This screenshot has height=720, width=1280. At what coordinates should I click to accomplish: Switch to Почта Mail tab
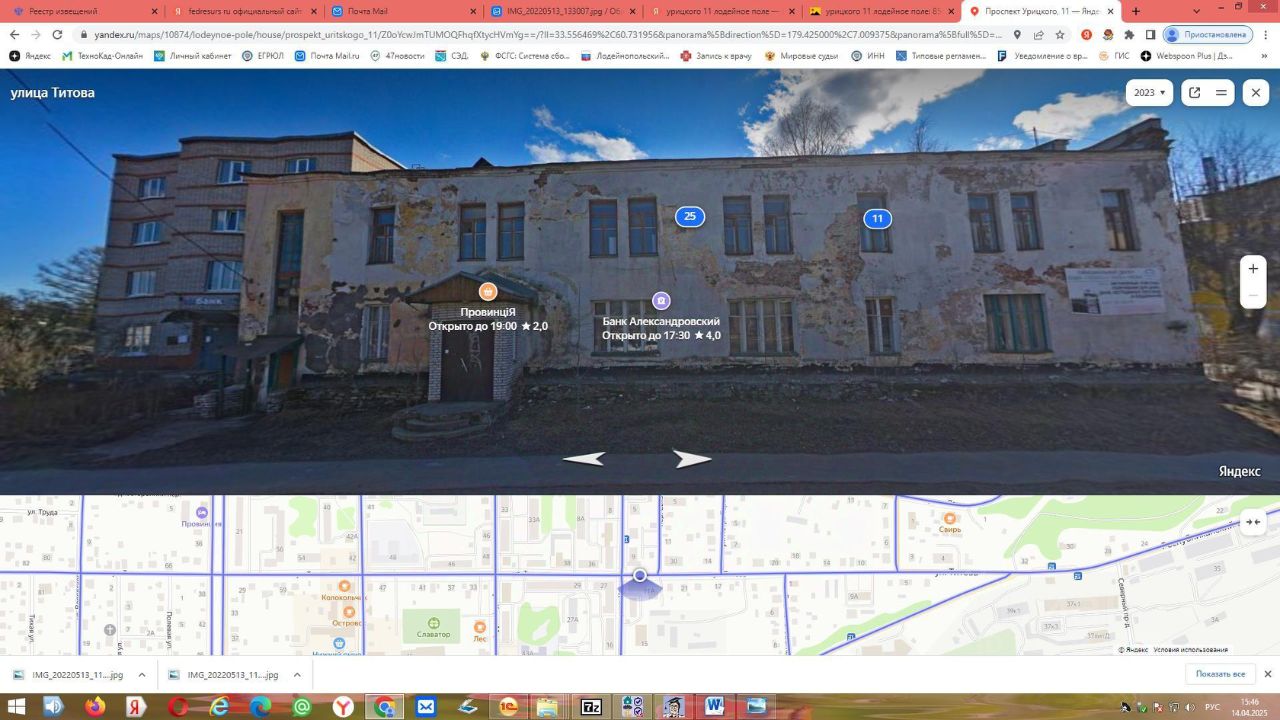click(404, 11)
